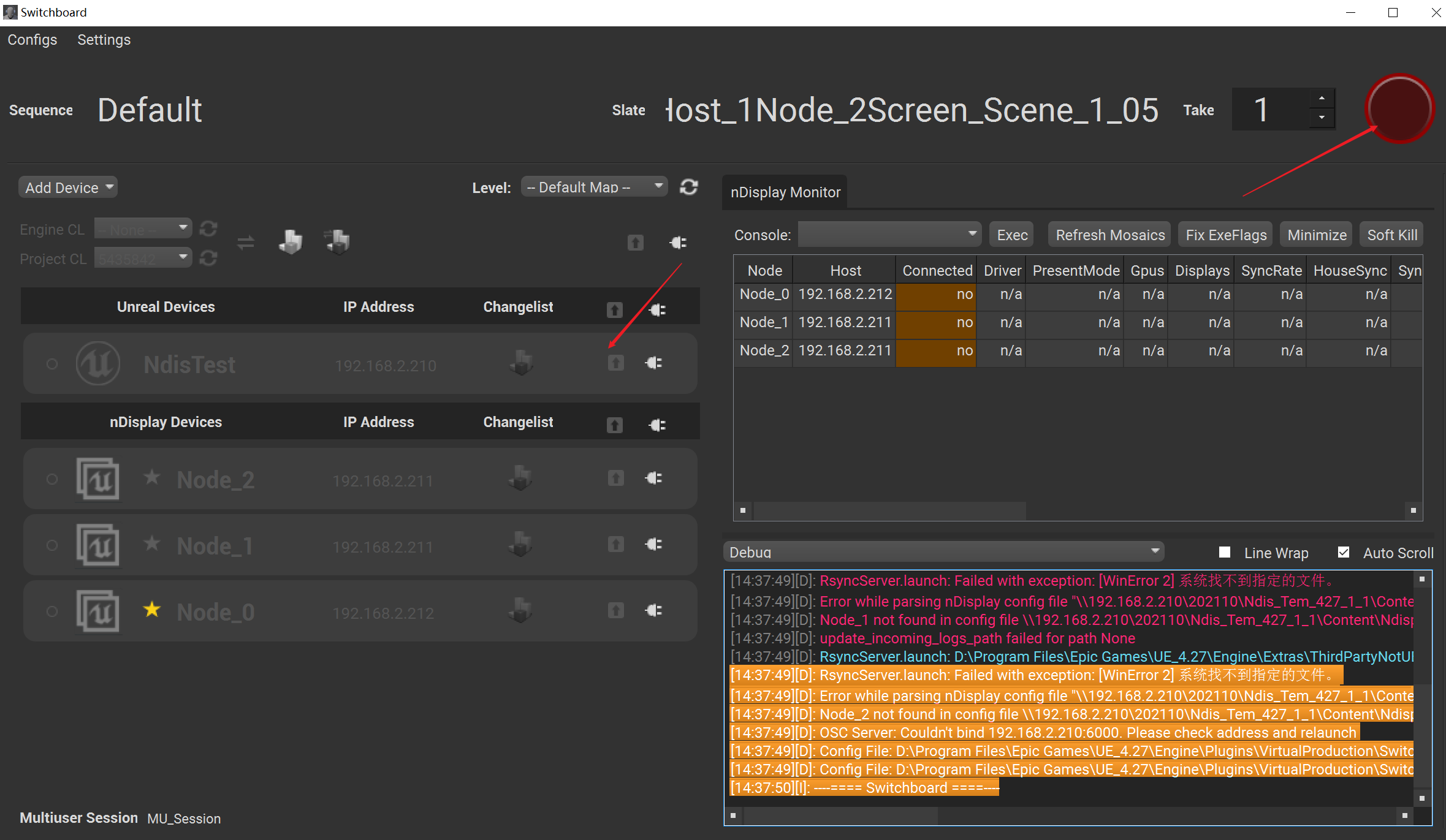The height and width of the screenshot is (840, 1446).
Task: Toggle connection for Node_2
Action: [654, 479]
